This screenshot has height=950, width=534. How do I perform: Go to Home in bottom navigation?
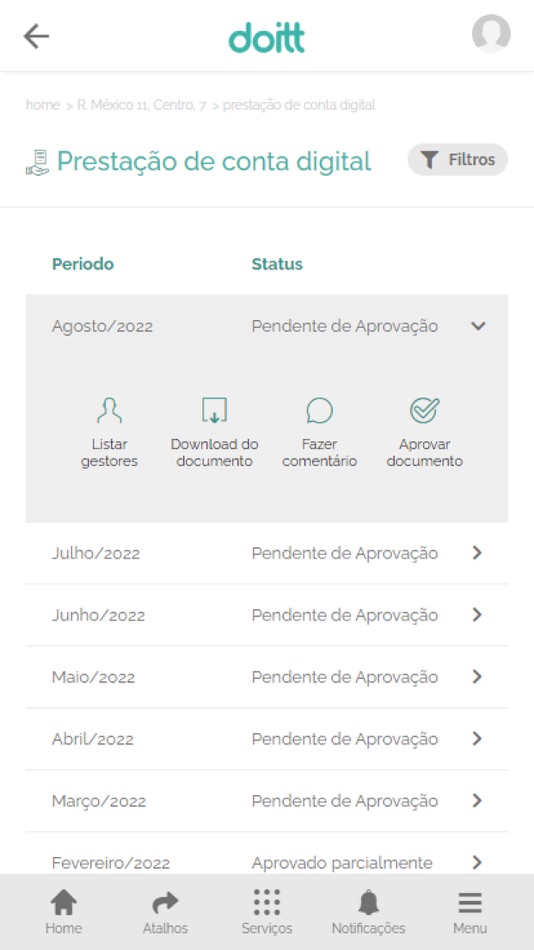pos(63,912)
